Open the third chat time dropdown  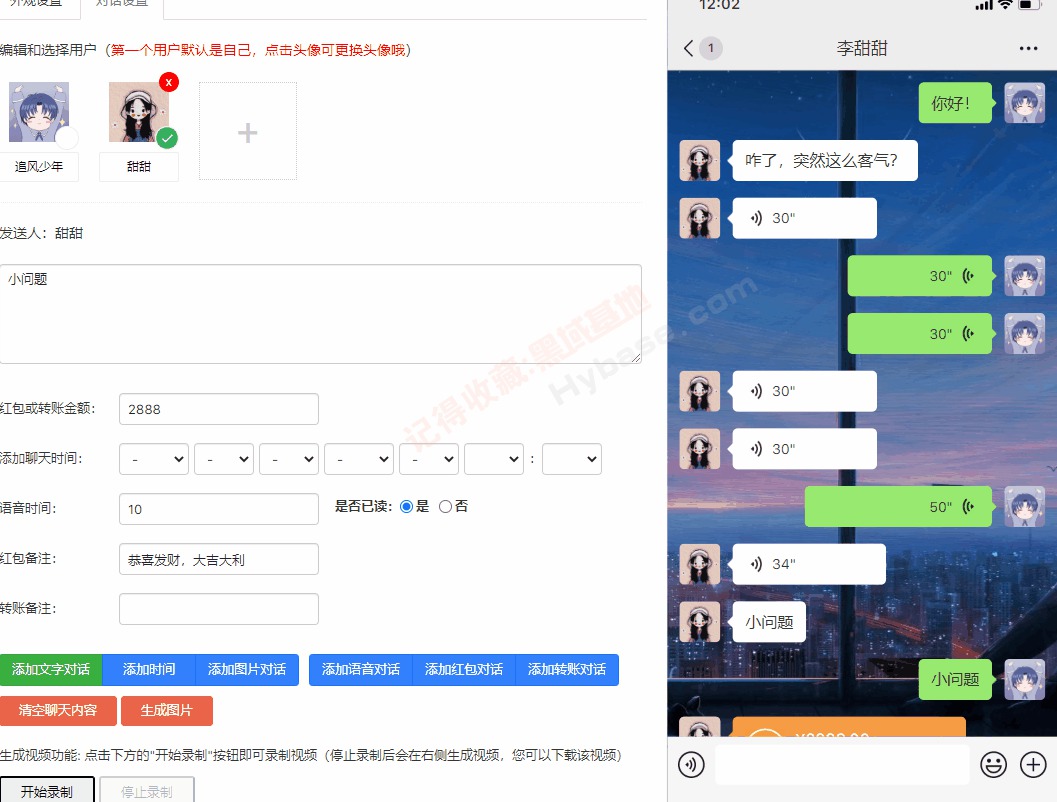pos(289,459)
